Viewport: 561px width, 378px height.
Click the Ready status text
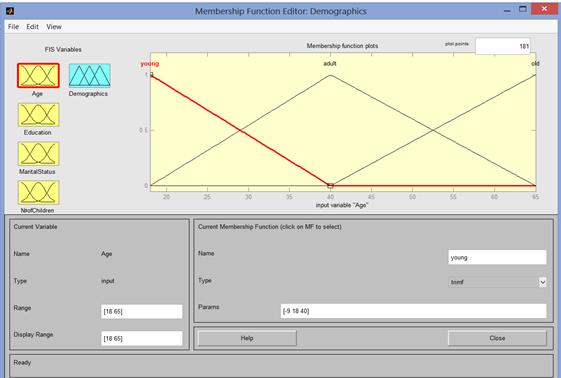pyautogui.click(x=22, y=363)
